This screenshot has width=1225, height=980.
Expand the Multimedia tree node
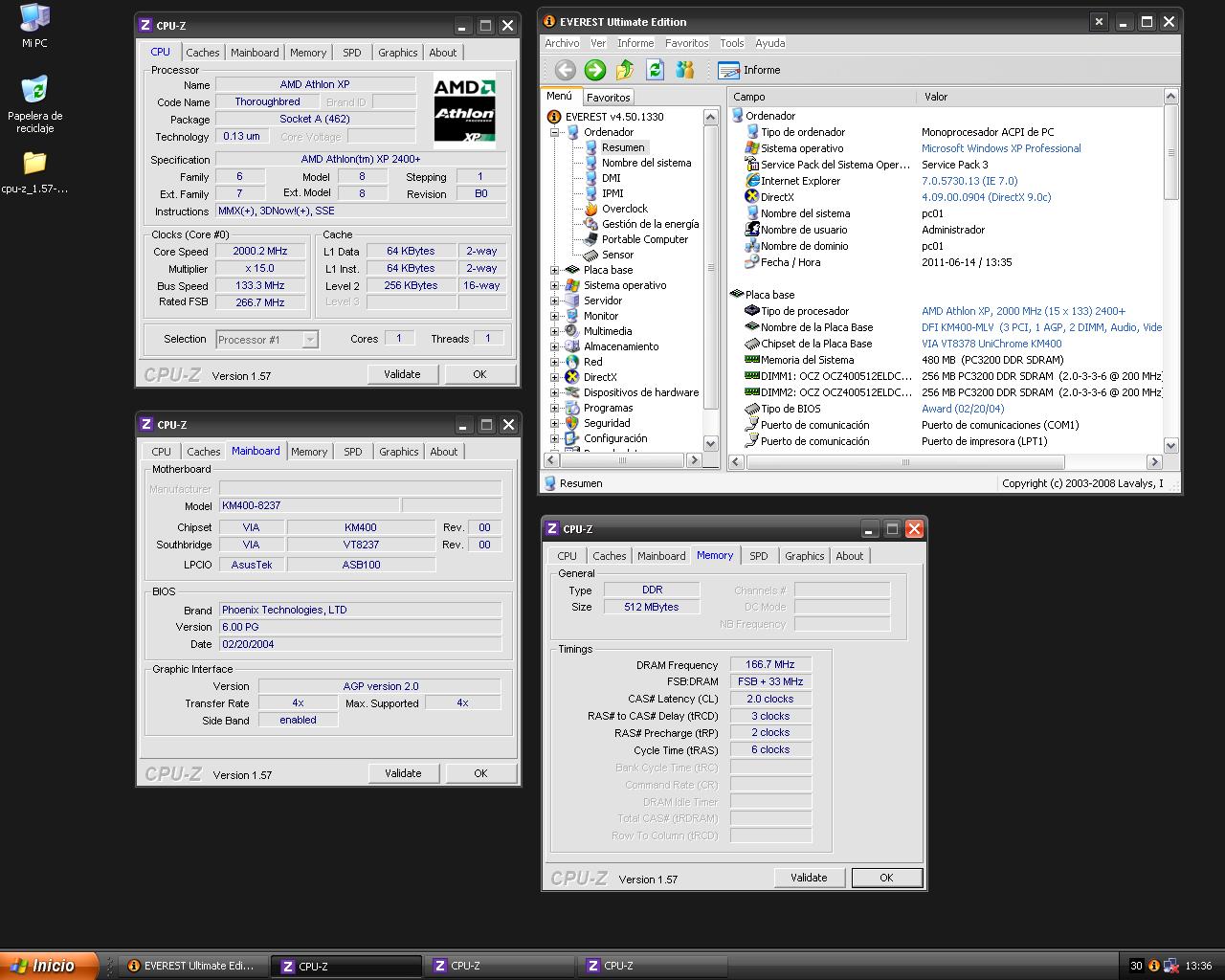554,331
